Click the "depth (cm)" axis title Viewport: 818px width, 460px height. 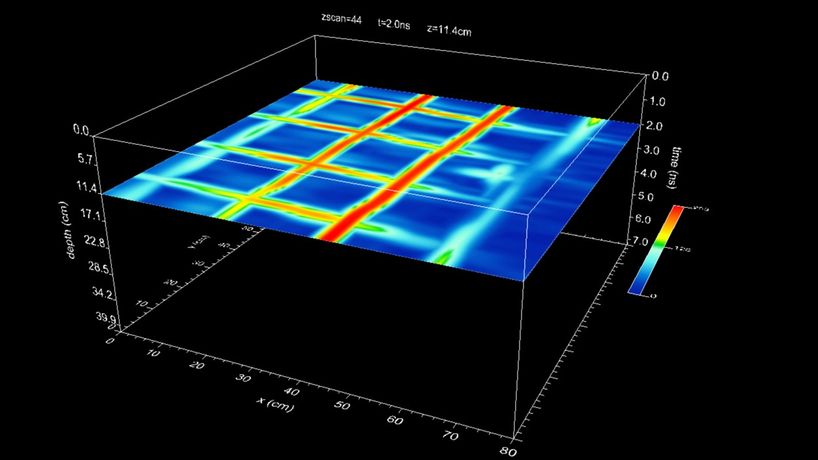click(x=66, y=230)
